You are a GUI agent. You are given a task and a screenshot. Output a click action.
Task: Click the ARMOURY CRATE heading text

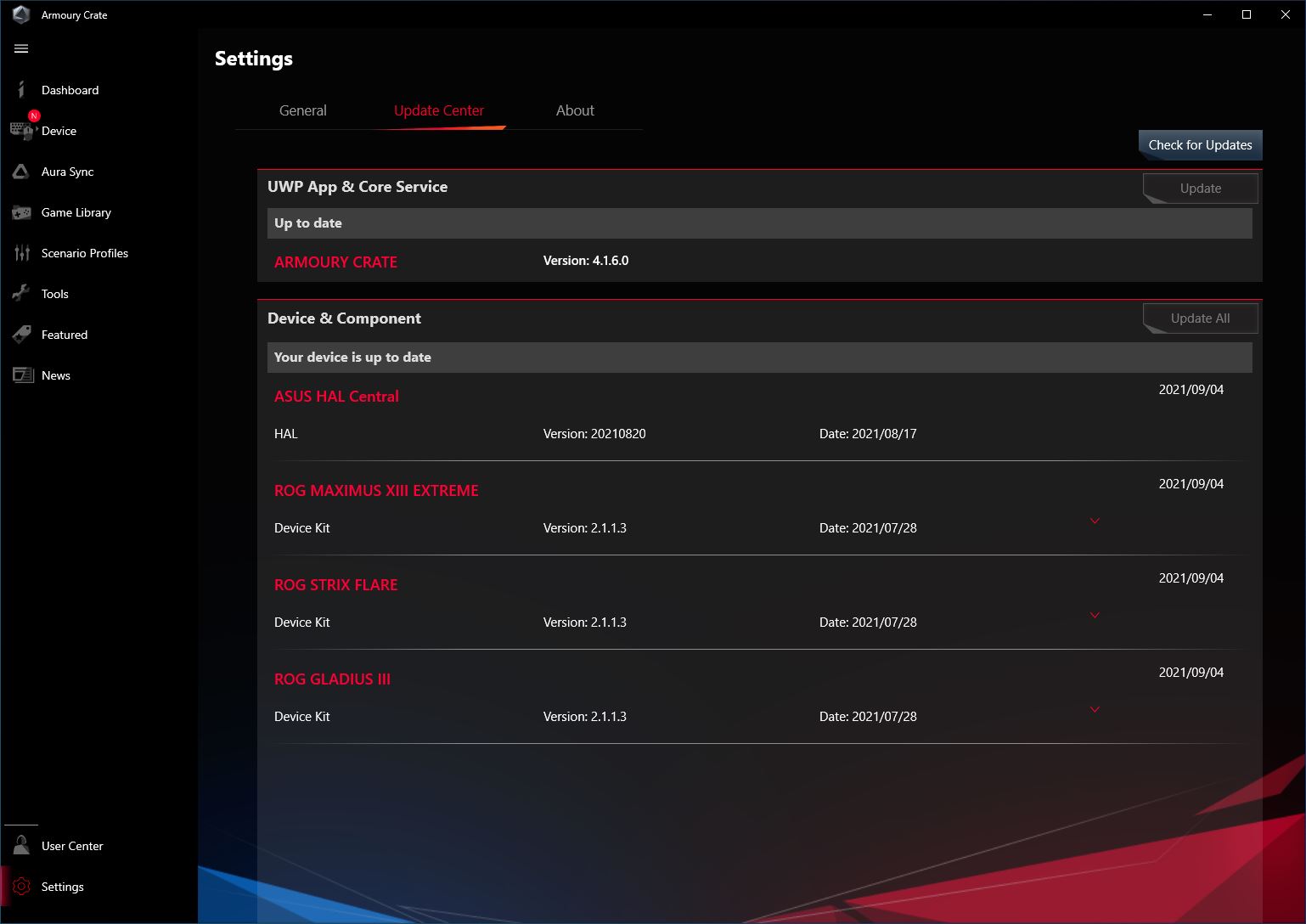click(335, 262)
